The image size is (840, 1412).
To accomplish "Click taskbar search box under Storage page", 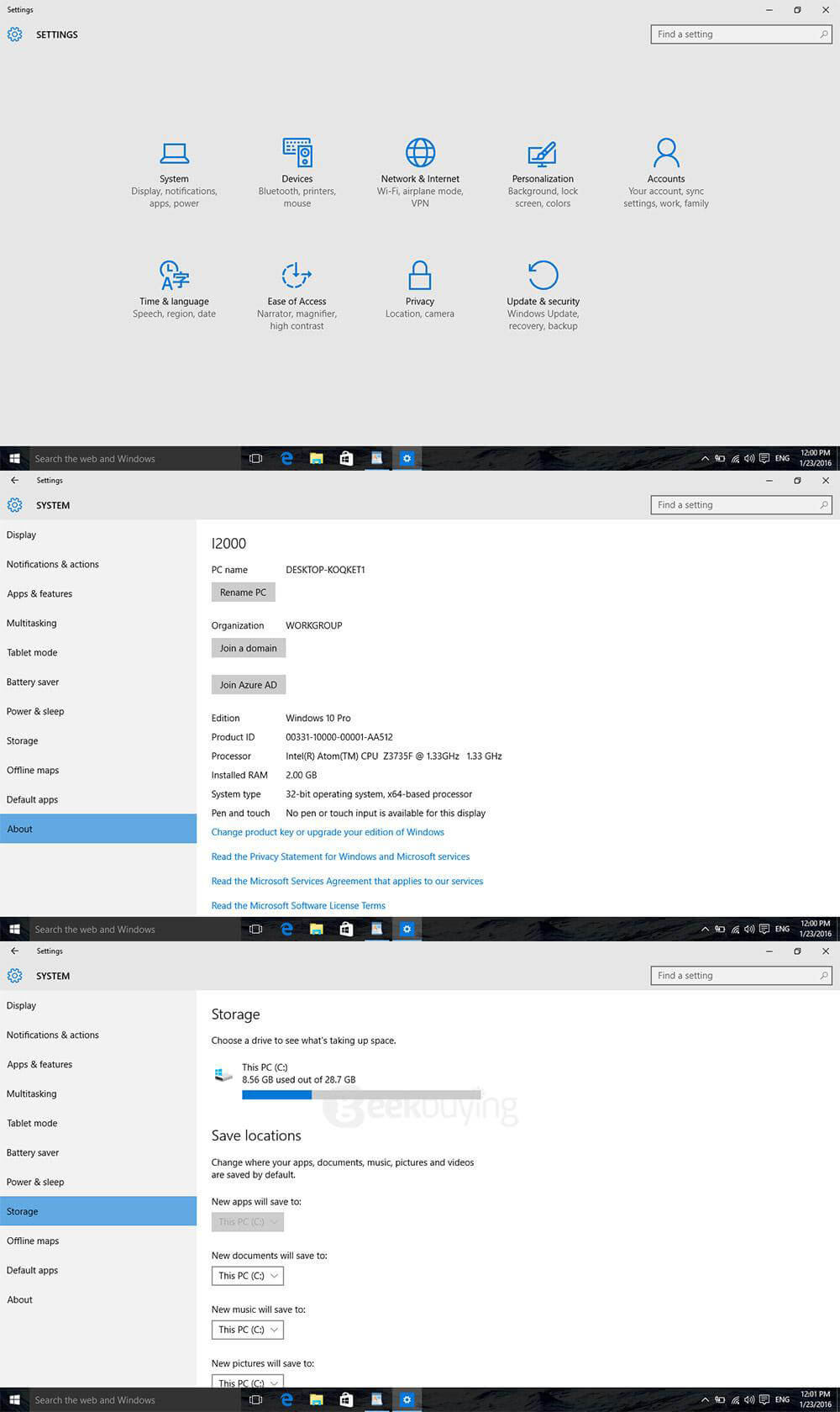I will pos(134,1400).
